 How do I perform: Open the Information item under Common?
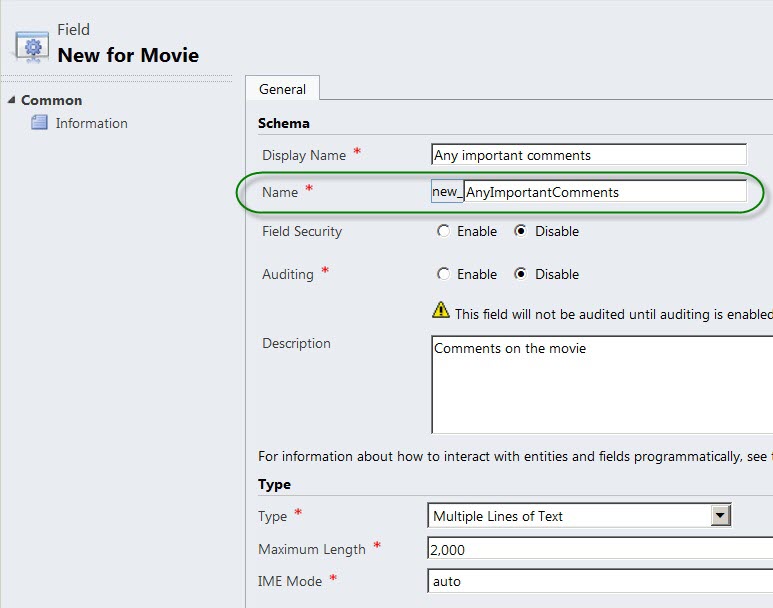[x=91, y=123]
